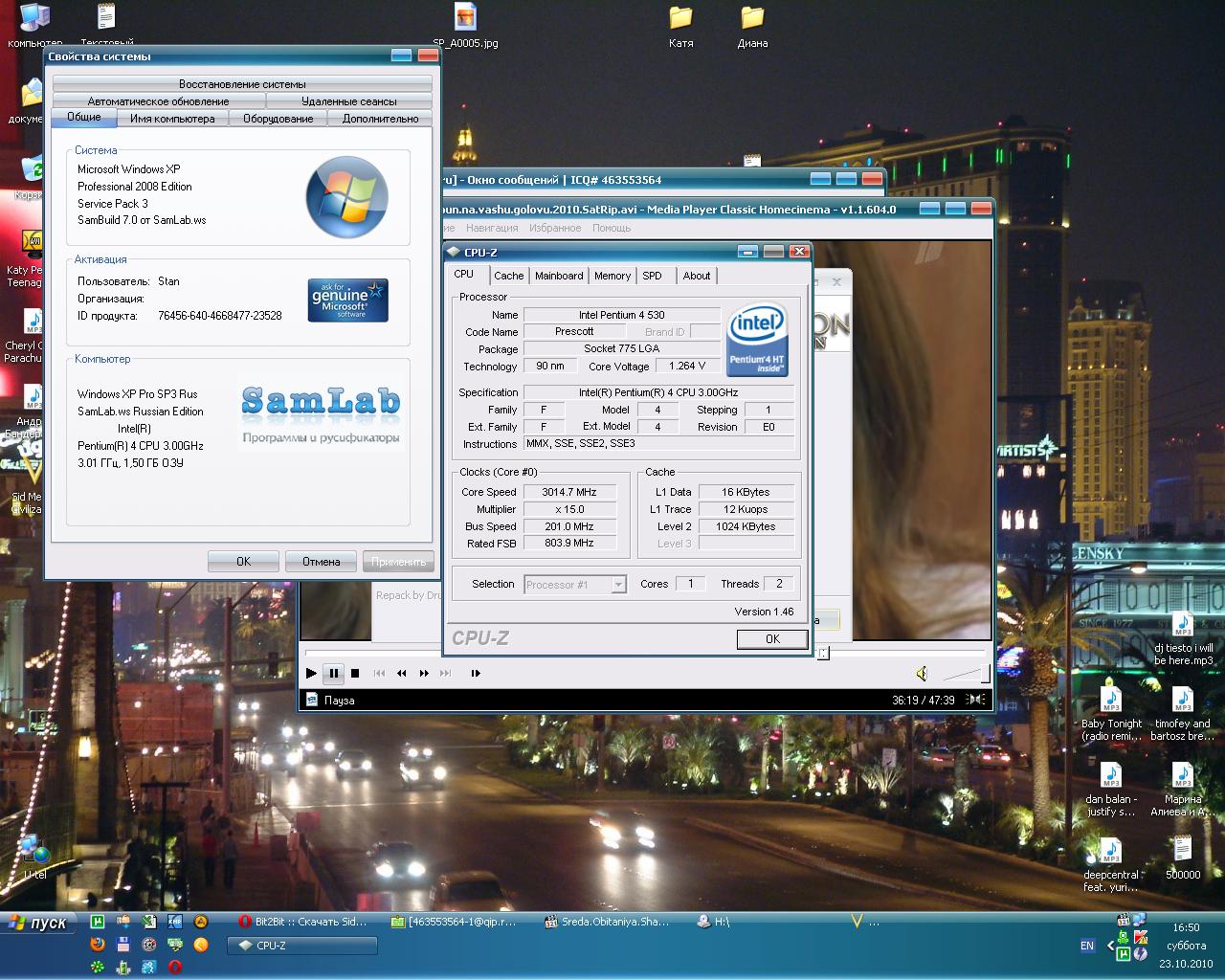Click the seek bar thumb in Media Player
Viewport: 1225px width, 980px height.
click(822, 653)
